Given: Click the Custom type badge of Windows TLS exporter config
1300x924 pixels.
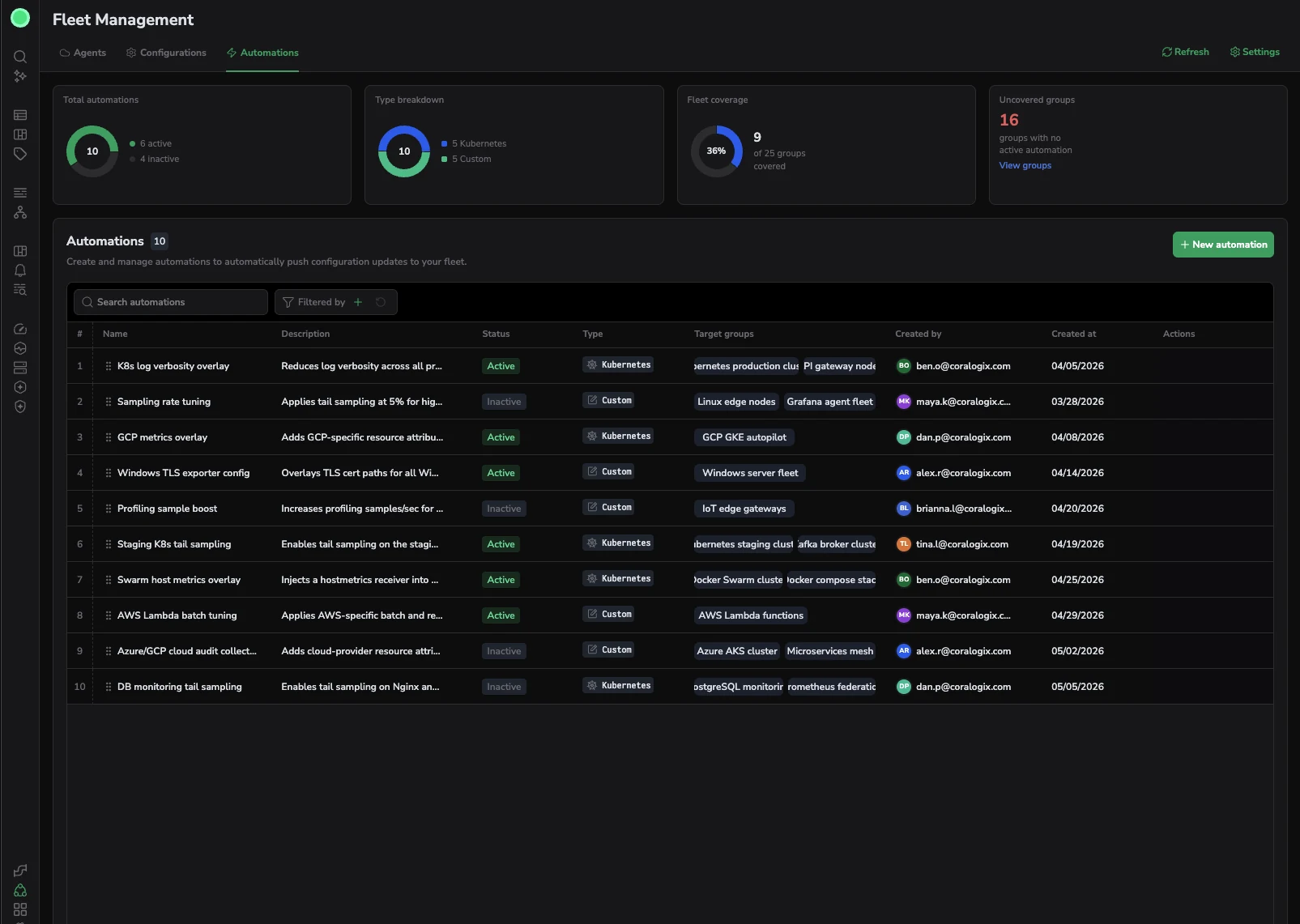Looking at the screenshot, I should coord(608,471).
